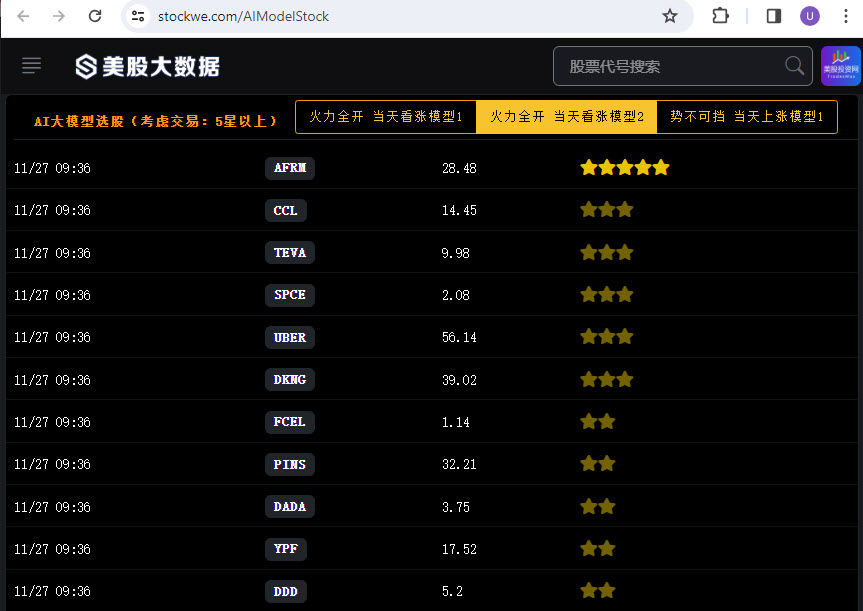The height and width of the screenshot is (611, 863).
Task: Open the DDD ticker
Action: [286, 591]
